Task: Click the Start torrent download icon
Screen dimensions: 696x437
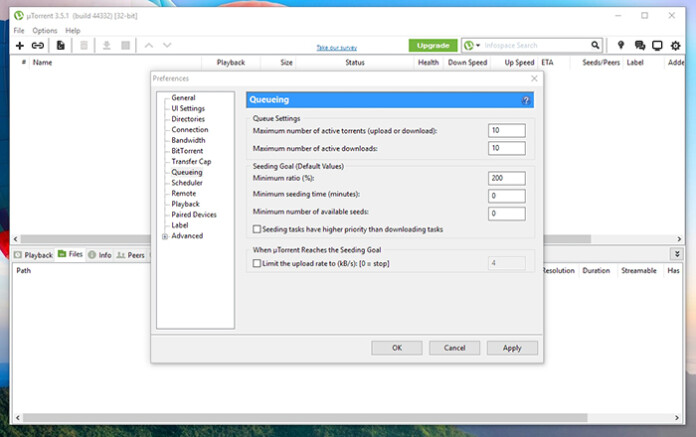Action: tap(107, 45)
